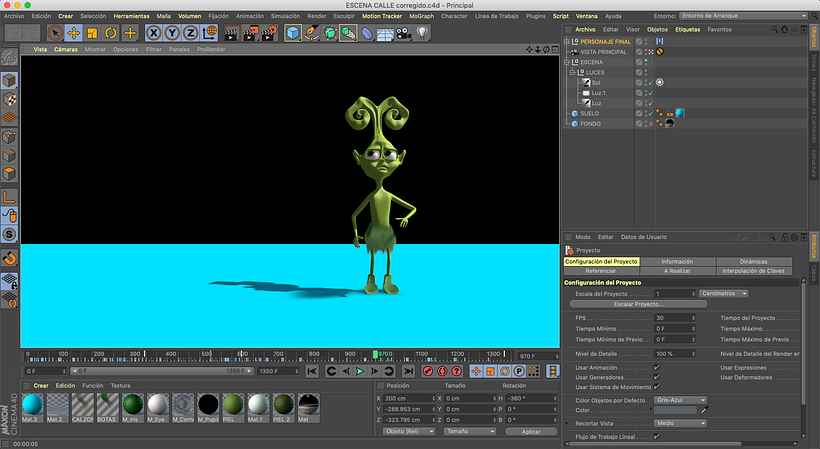820x449 pixels.
Task: Toggle snapping magnet icon
Action: pos(9,258)
